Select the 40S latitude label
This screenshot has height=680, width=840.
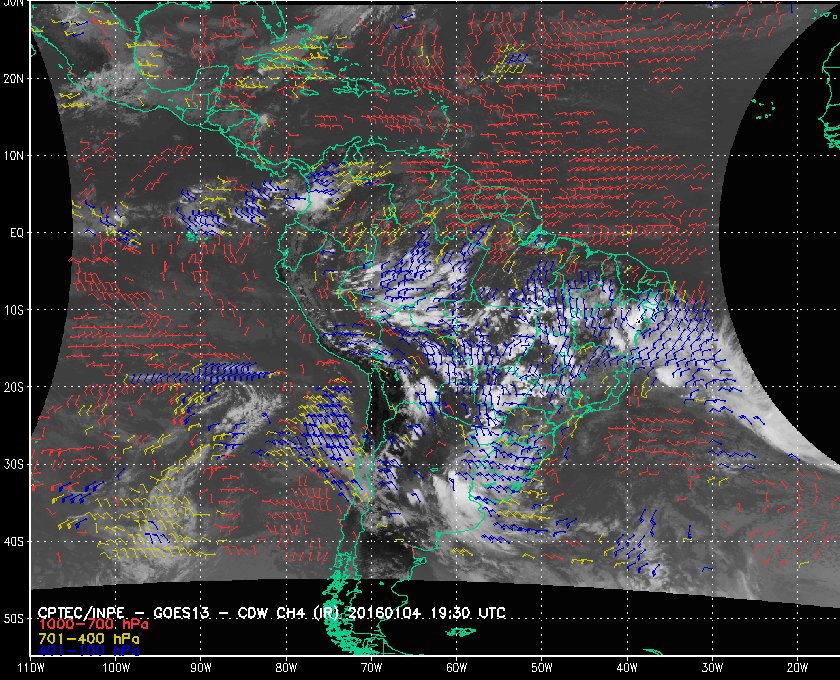pyautogui.click(x=13, y=541)
